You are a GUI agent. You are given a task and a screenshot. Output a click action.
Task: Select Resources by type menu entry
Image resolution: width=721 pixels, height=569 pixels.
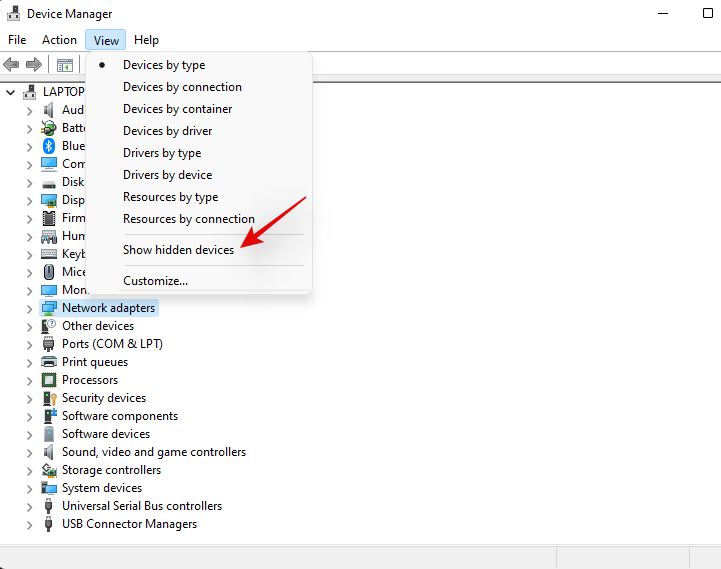(x=170, y=197)
